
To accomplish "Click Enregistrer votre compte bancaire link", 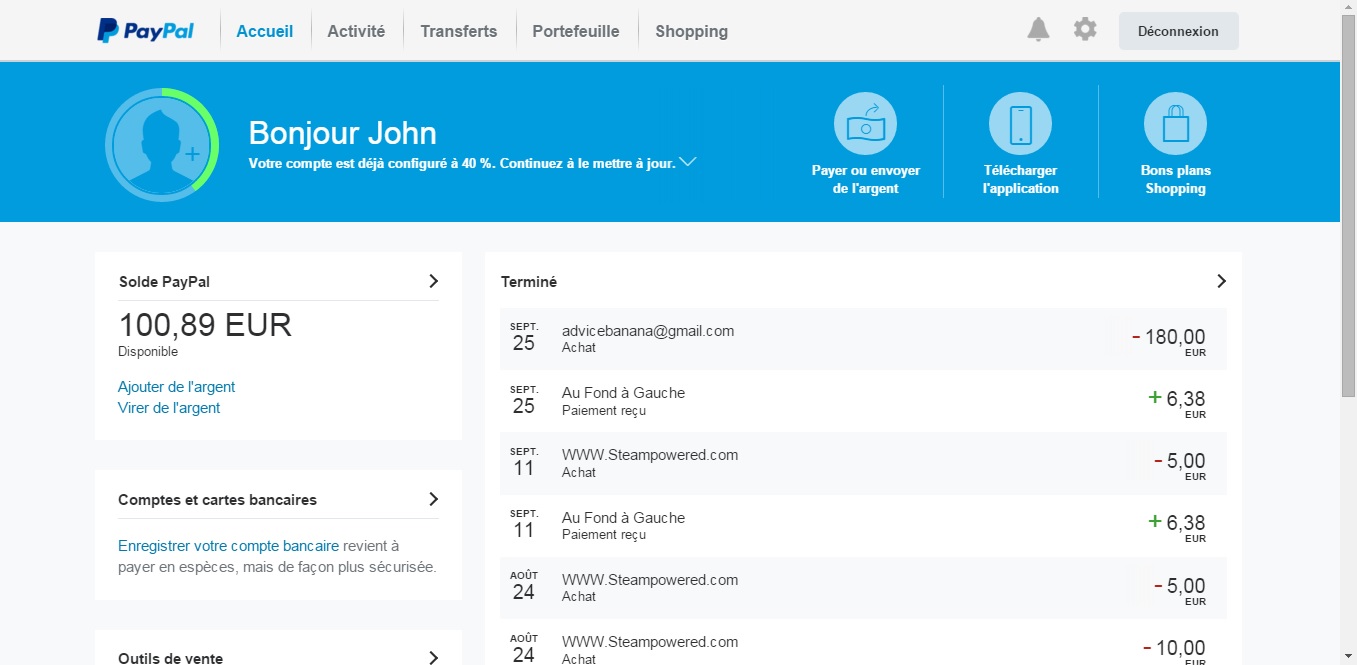I will (x=228, y=546).
